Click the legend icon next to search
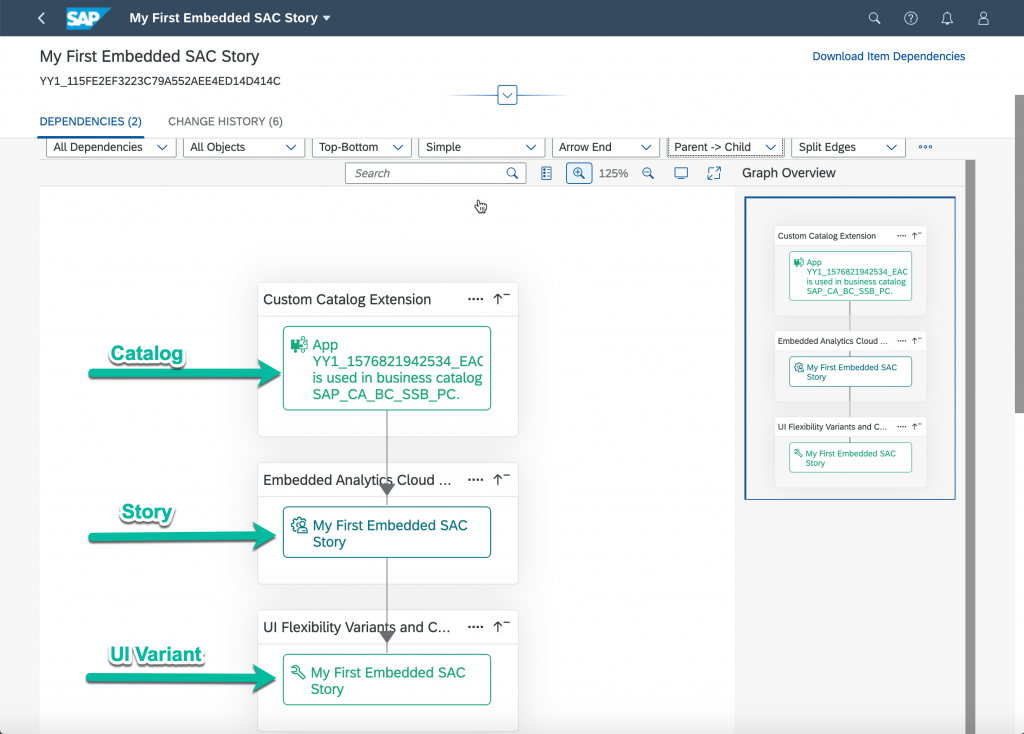This screenshot has width=1024, height=734. [x=547, y=173]
